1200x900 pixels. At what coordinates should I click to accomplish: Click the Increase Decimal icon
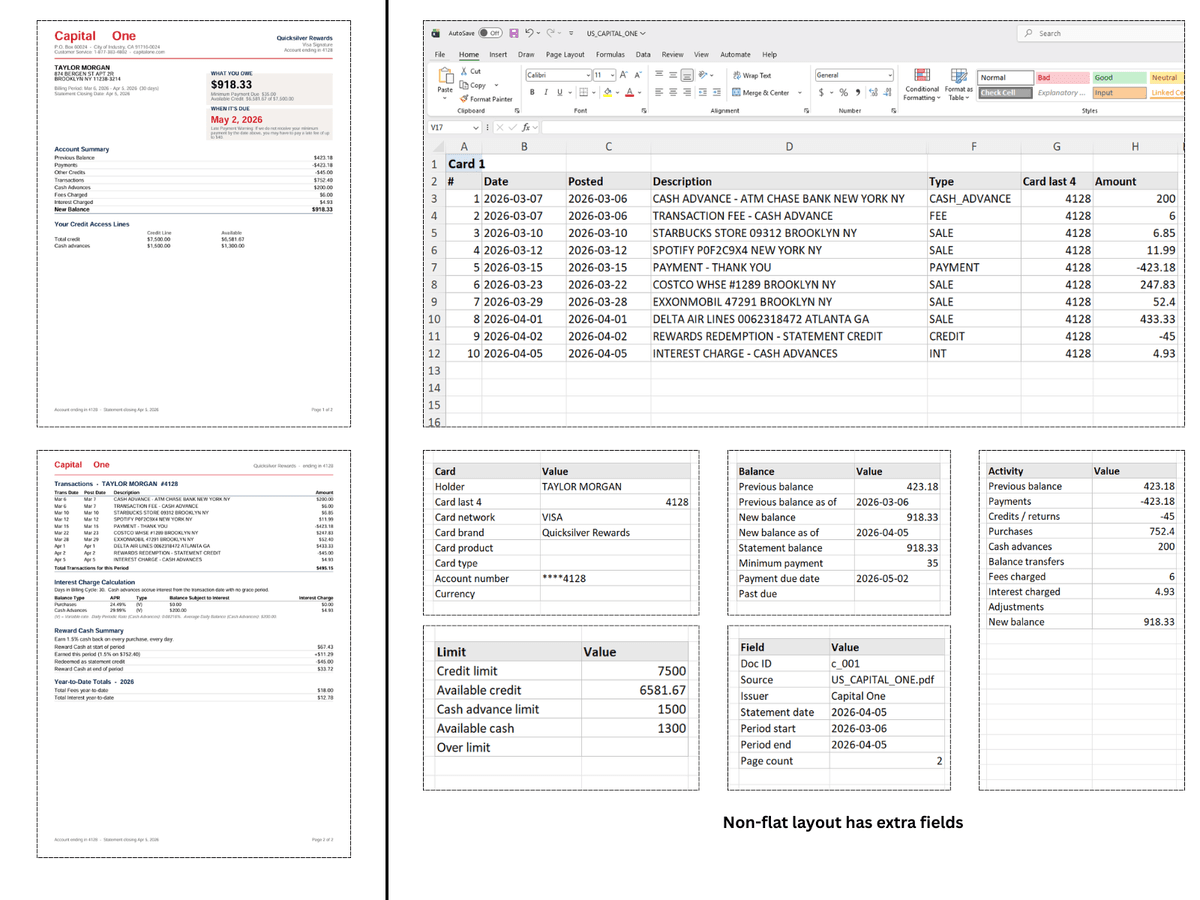coord(873,92)
